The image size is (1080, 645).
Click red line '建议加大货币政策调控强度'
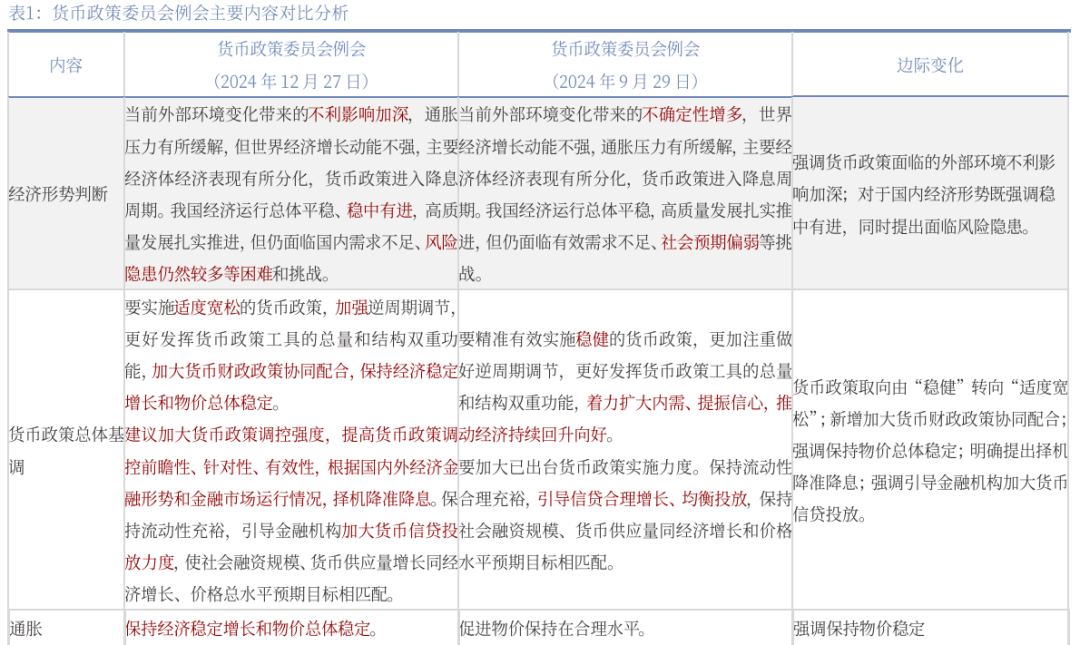[225, 435]
